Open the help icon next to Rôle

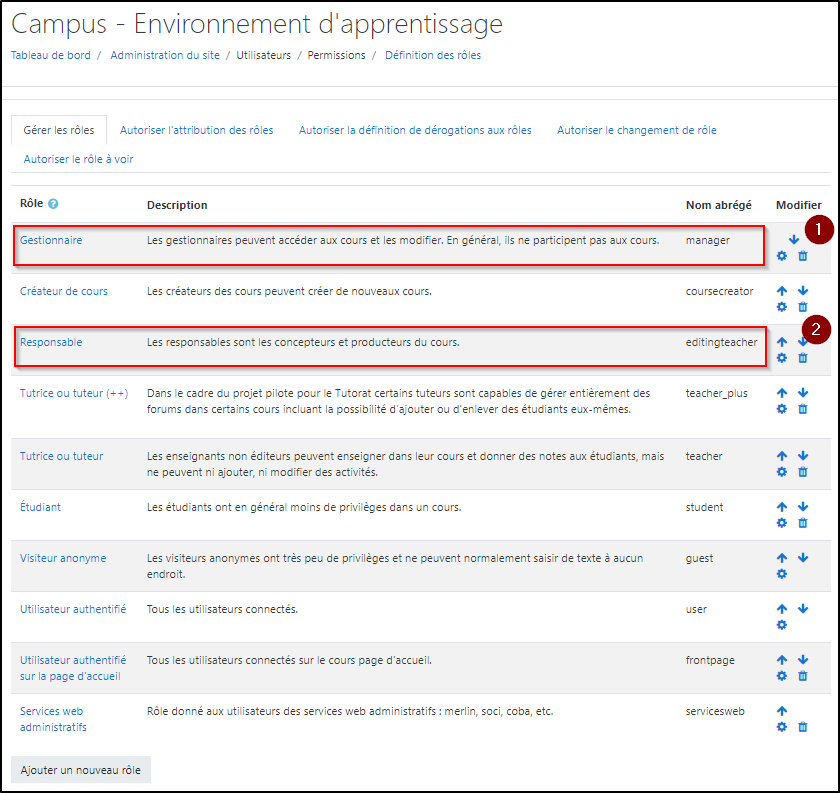coord(53,204)
